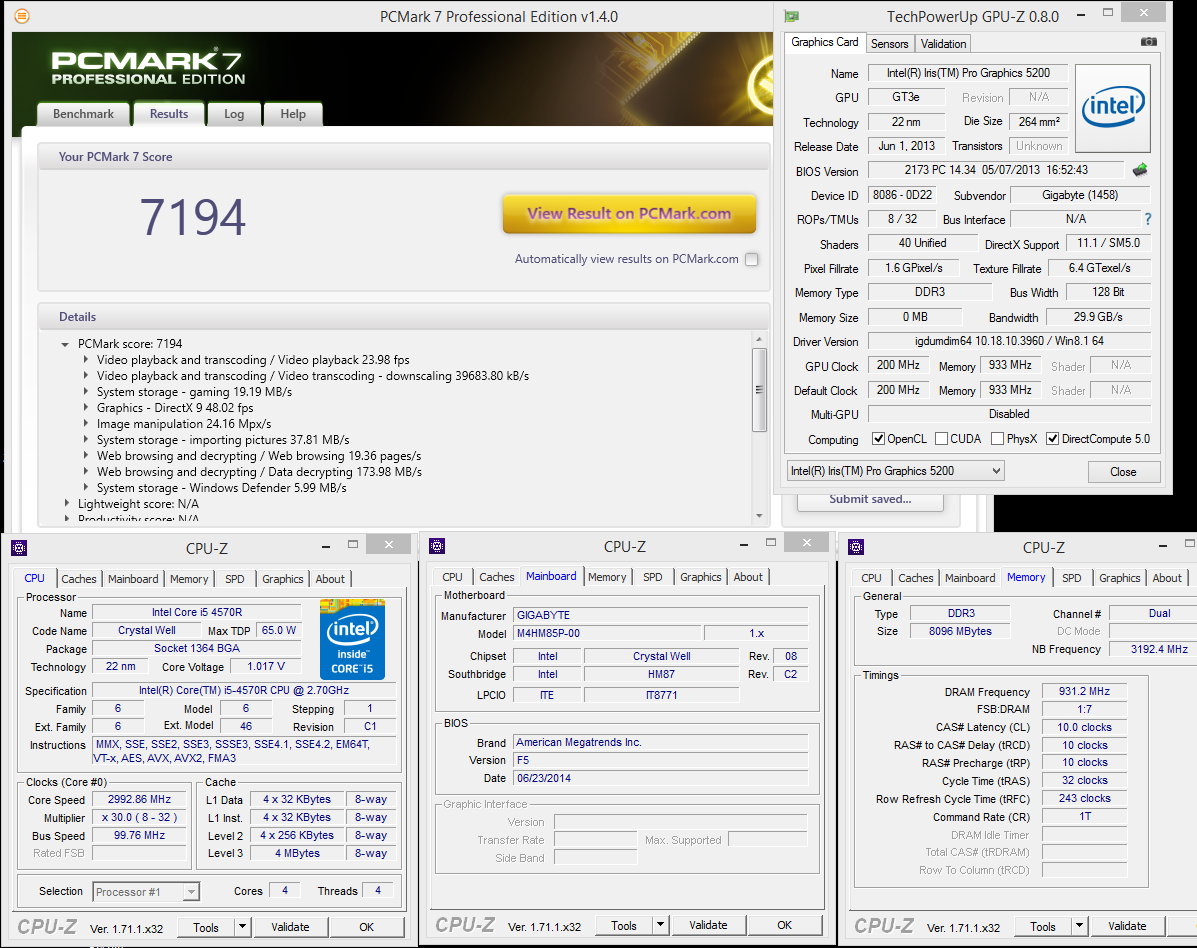The height and width of the screenshot is (948, 1197).
Task: Click Submit saved button
Action: click(870, 499)
